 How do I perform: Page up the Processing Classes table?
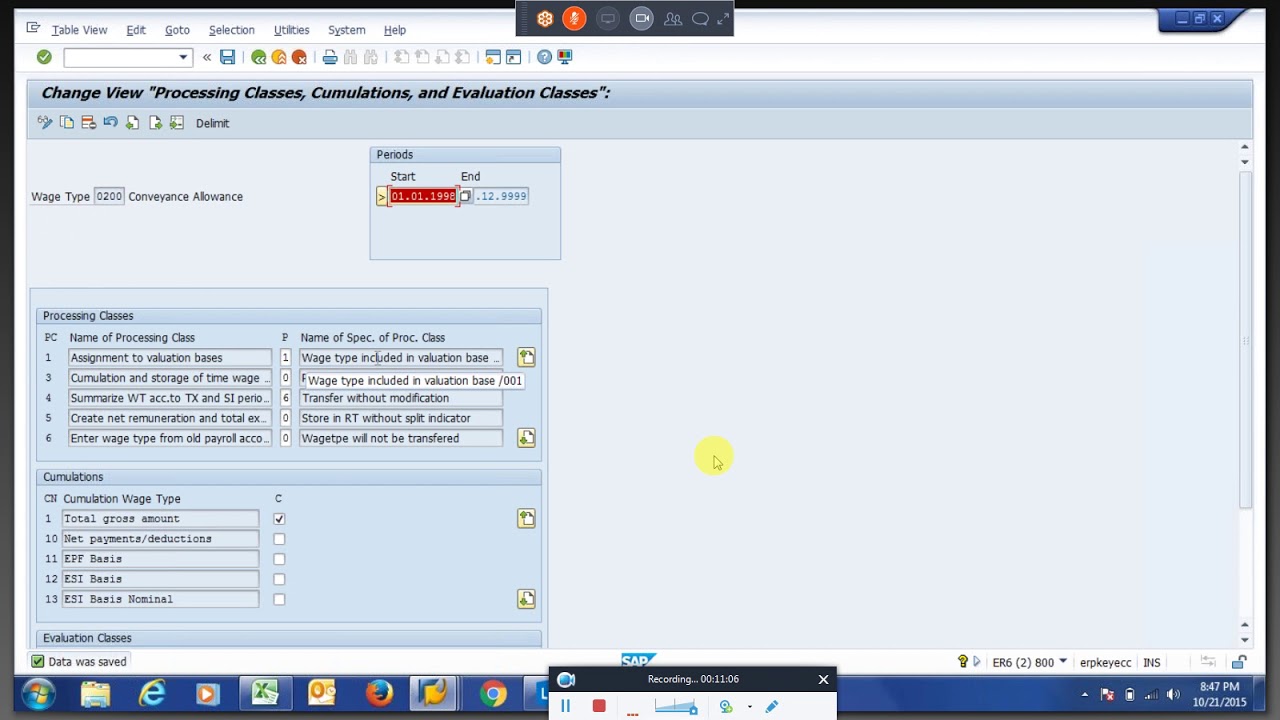(526, 357)
